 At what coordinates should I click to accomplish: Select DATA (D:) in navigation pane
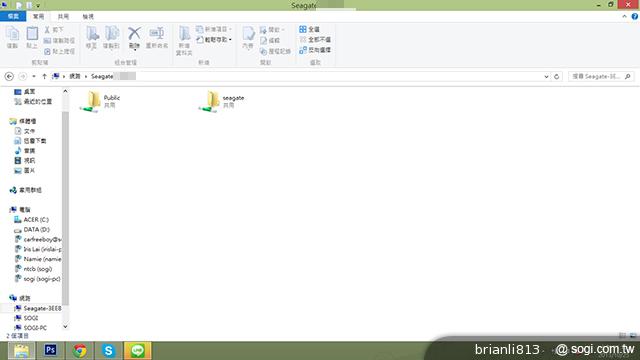36,229
